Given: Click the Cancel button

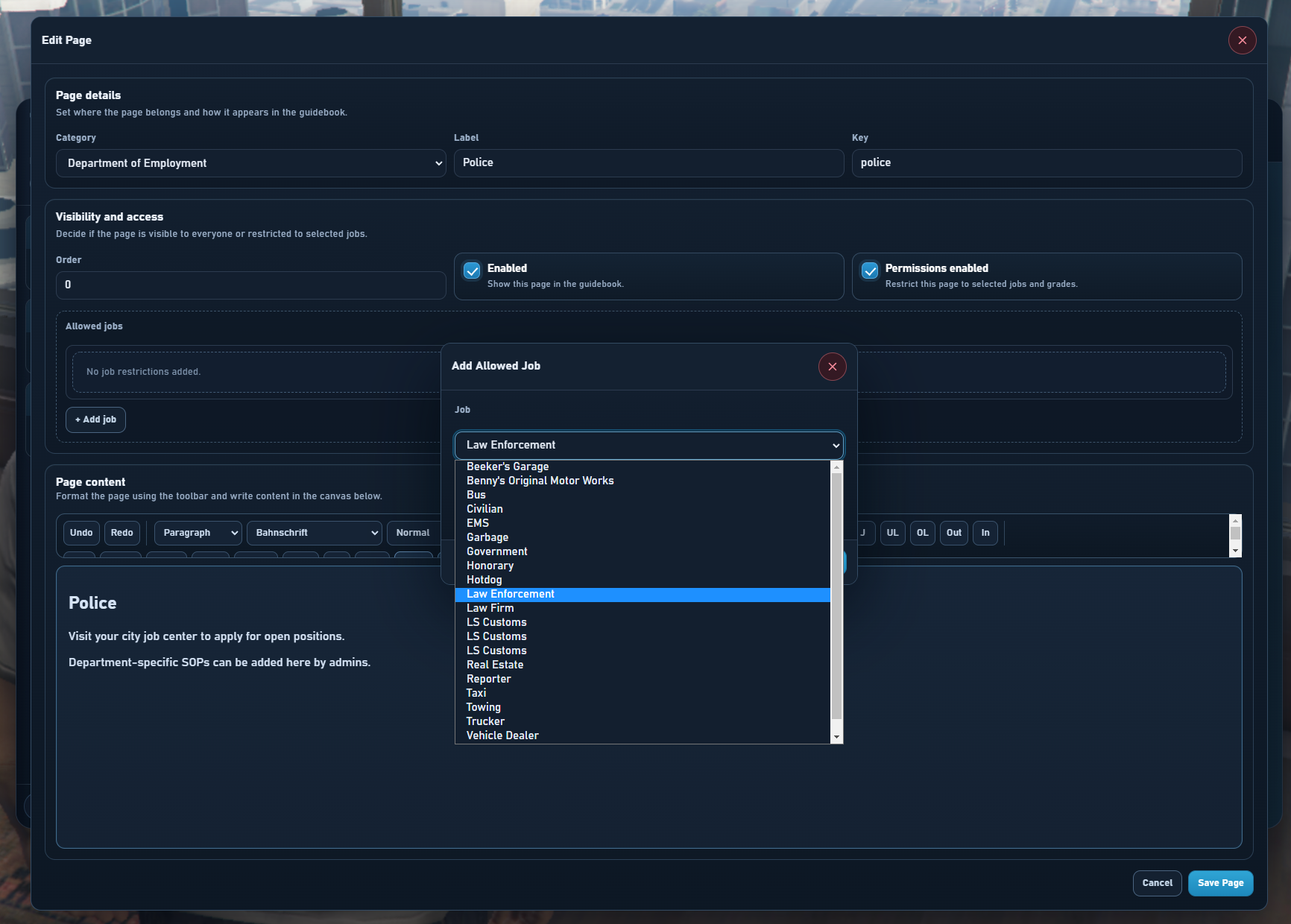Looking at the screenshot, I should coord(1158,884).
